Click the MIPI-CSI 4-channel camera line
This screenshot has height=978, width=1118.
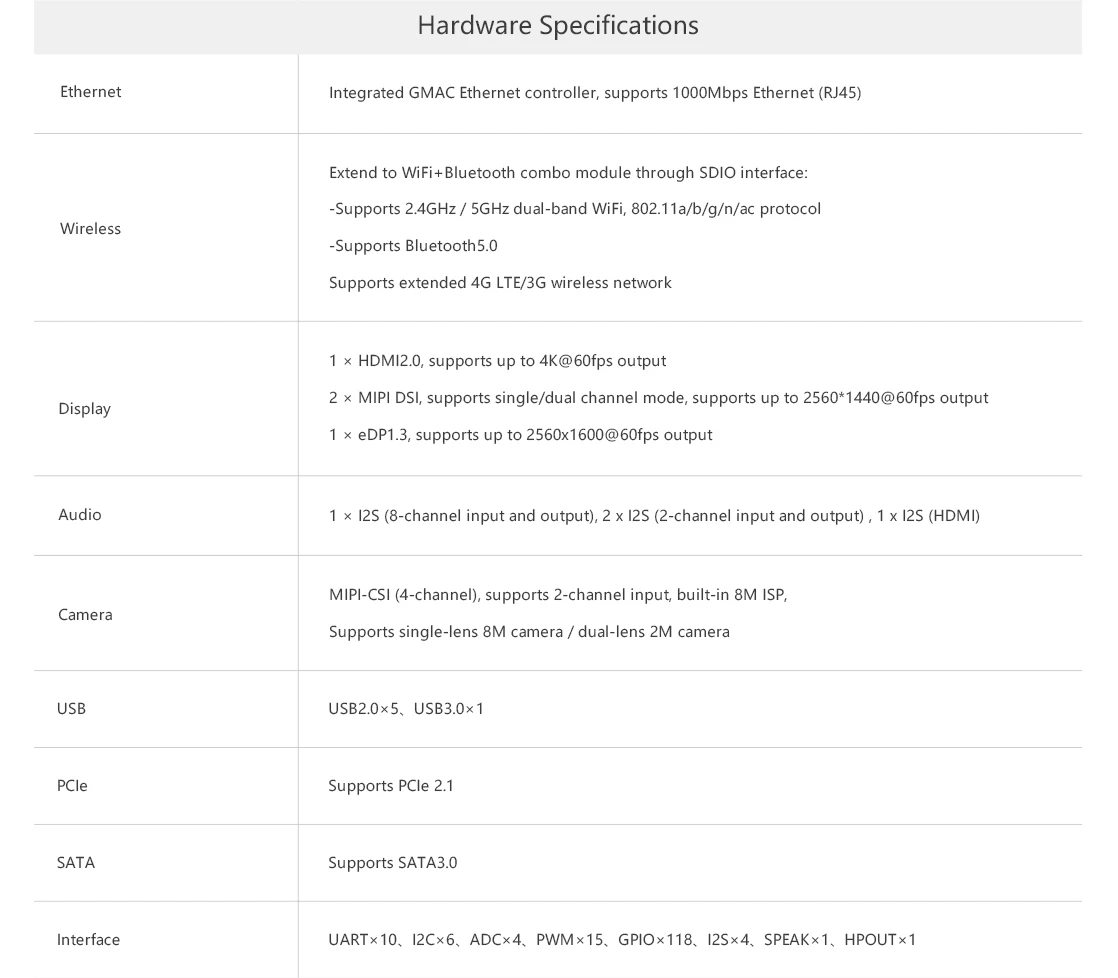point(557,595)
